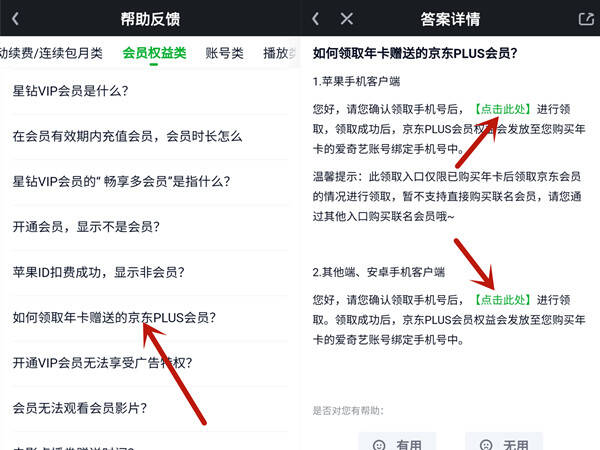Screen dimensions: 600x450
Task: Tap the 帮助反馈 page title
Action: pyautogui.click(x=150, y=19)
